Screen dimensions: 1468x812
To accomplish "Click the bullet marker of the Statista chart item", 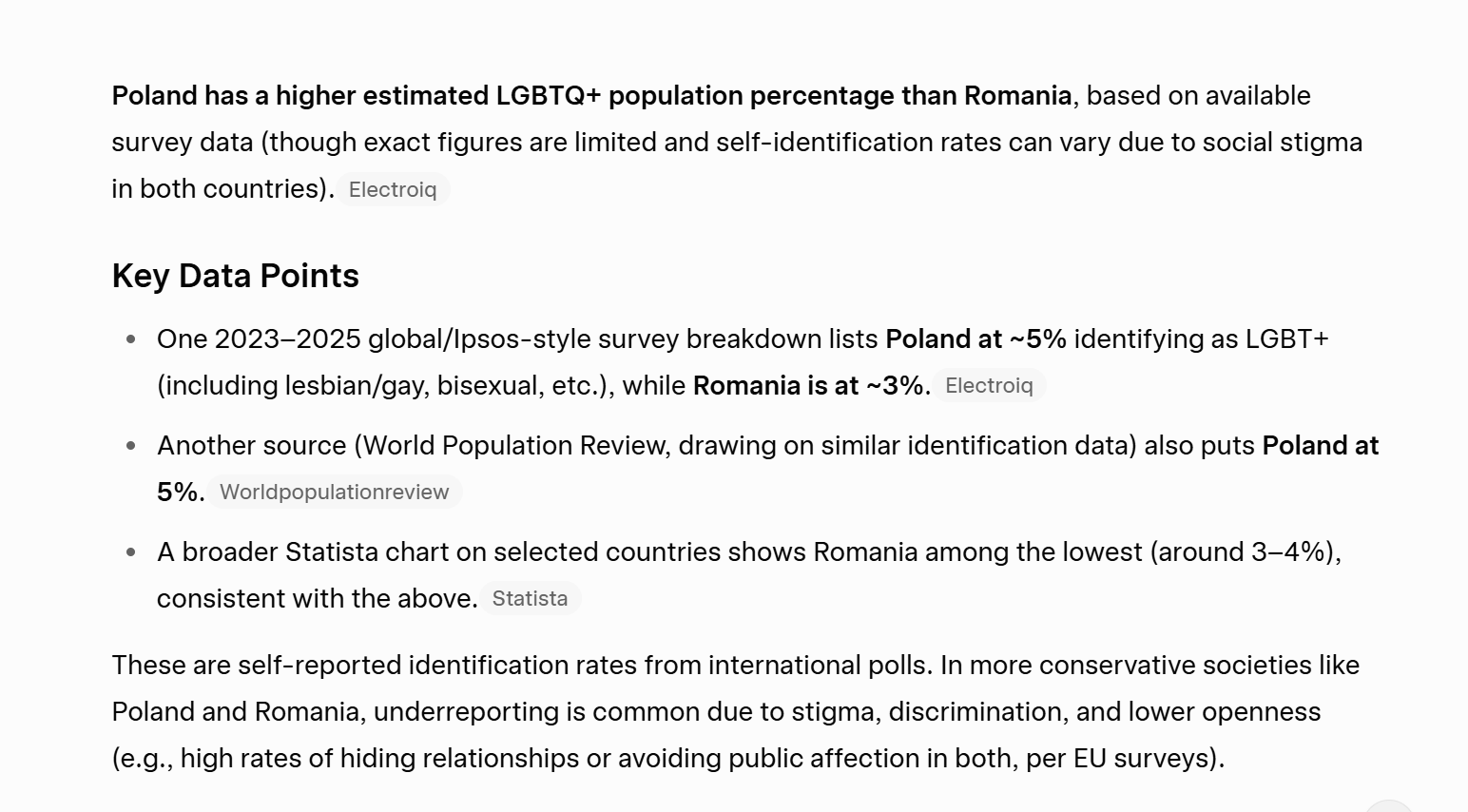I will (131, 552).
